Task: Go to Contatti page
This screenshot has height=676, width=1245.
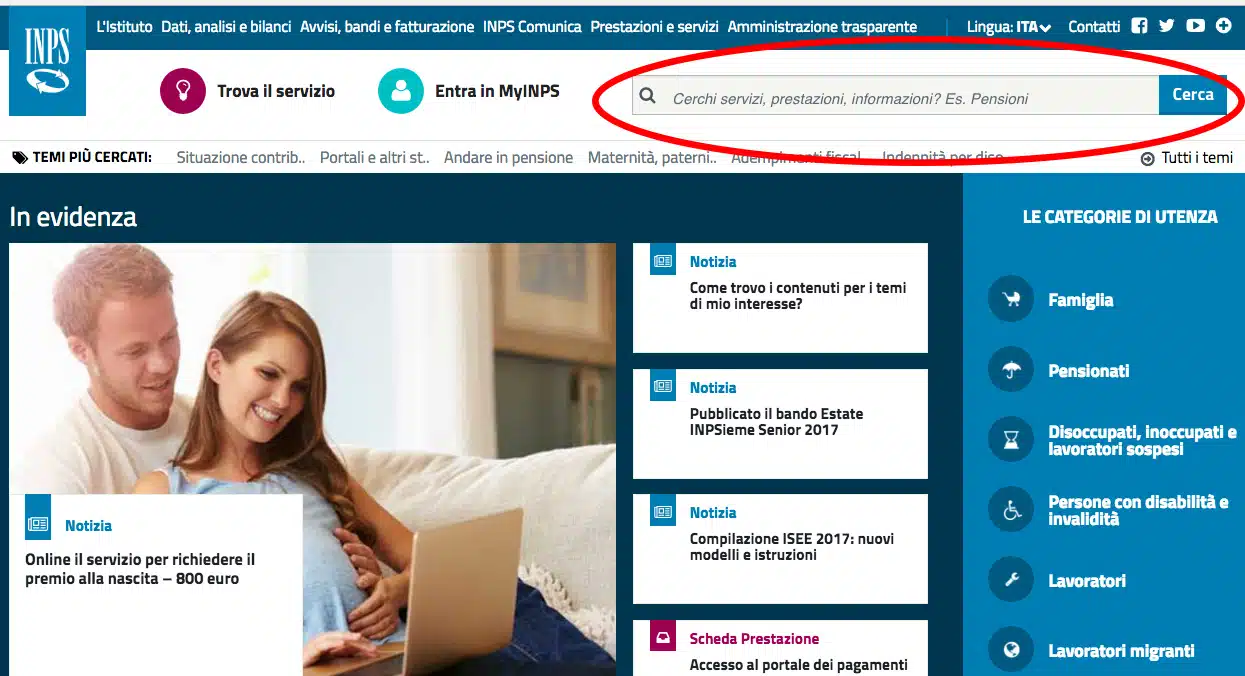Action: (x=1094, y=27)
